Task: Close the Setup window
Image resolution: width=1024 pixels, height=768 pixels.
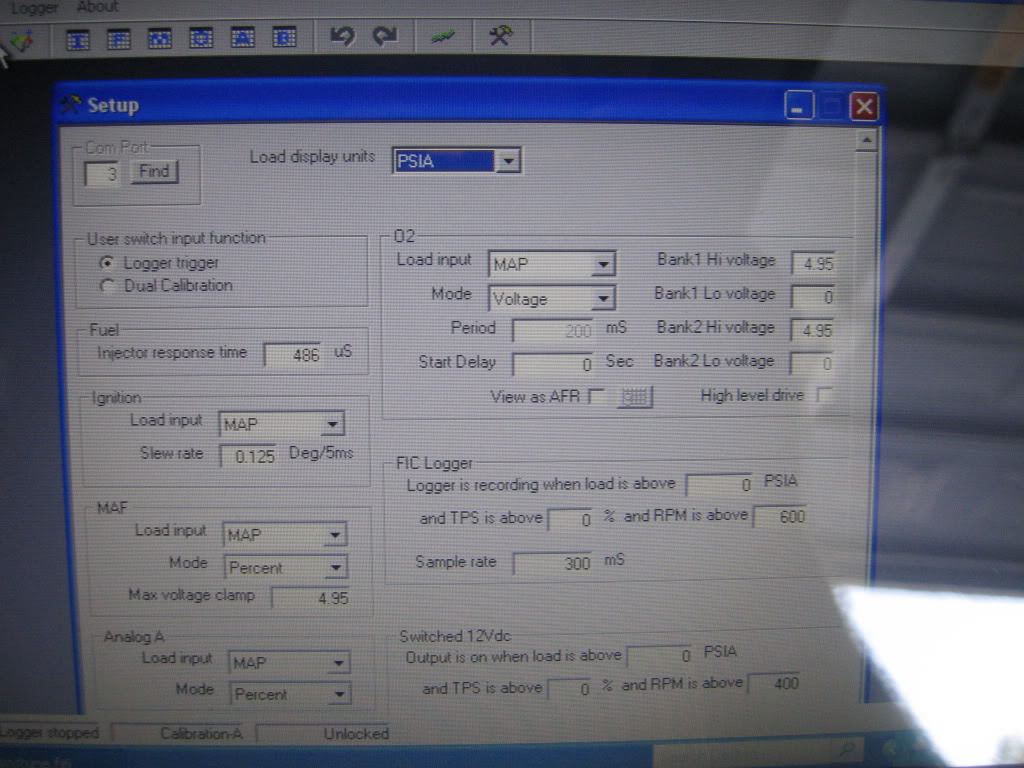Action: (864, 106)
